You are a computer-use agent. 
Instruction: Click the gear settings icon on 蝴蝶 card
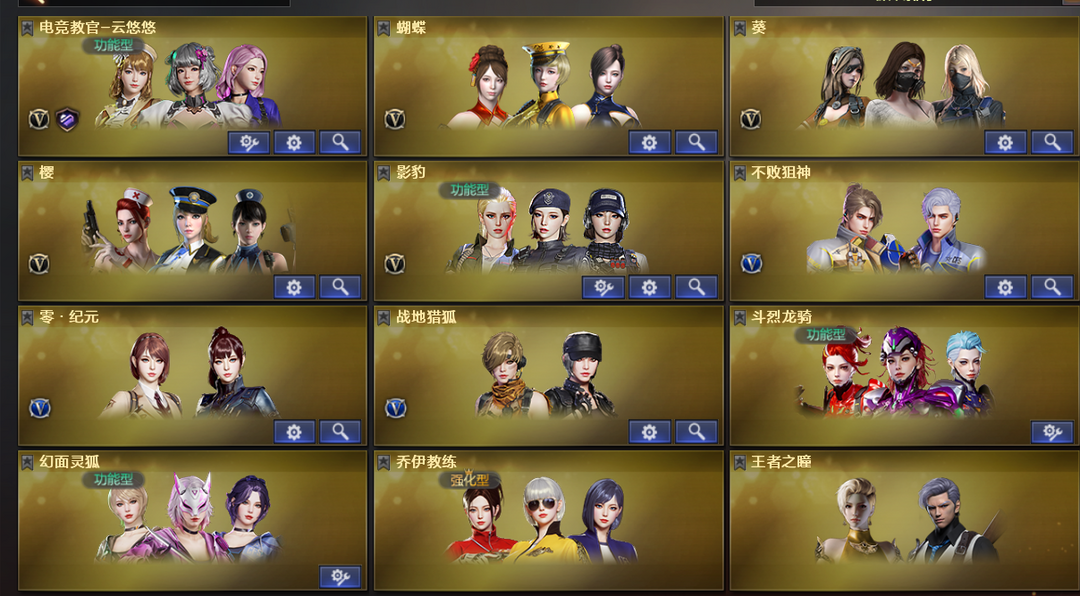tap(650, 143)
